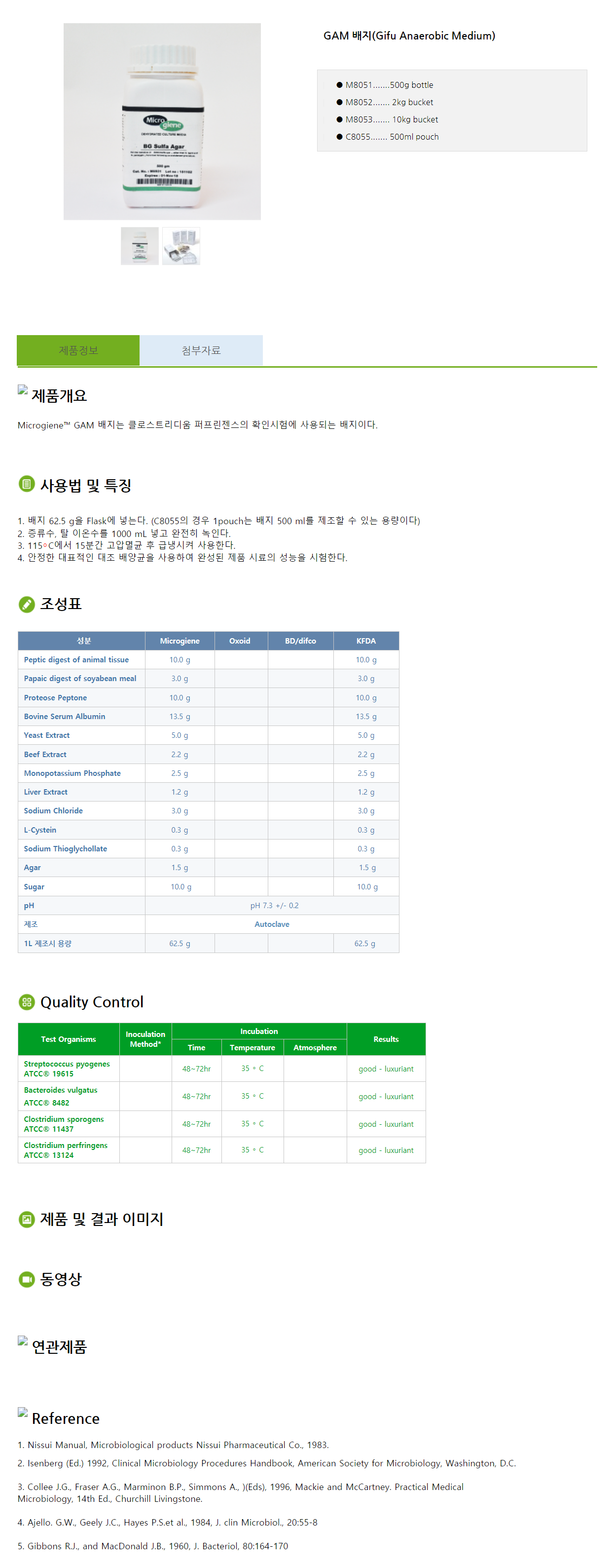Click the Agar ingredient name
This screenshot has height=1568, width=612.
click(x=32, y=867)
